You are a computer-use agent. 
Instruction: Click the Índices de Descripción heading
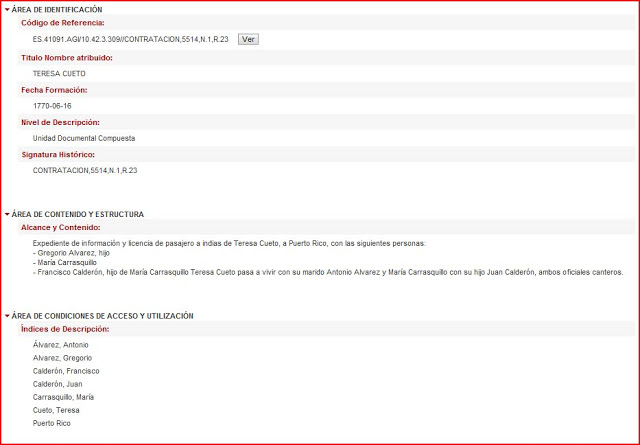pyautogui.click(x=65, y=329)
